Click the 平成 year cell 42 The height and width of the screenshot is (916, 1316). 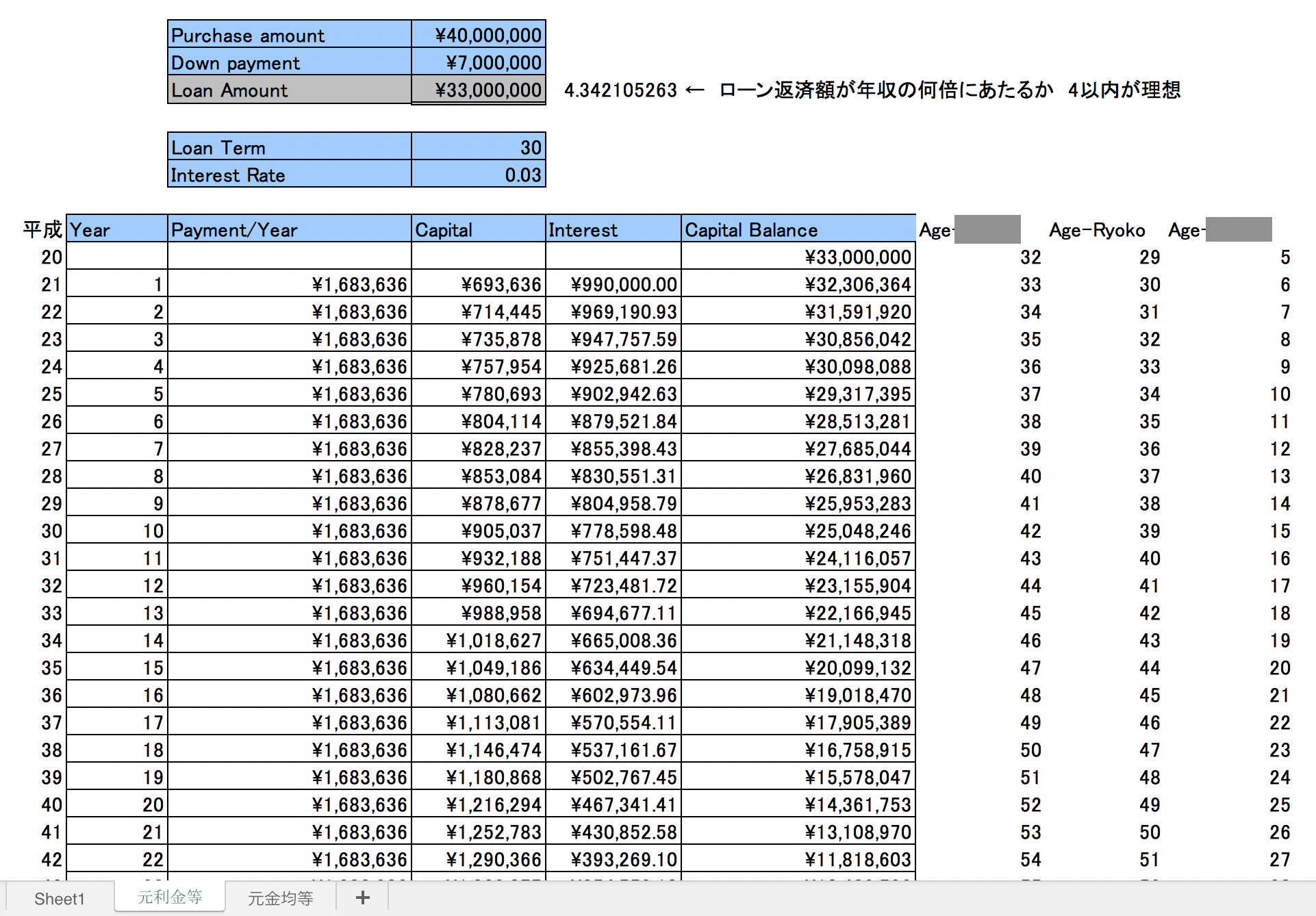tap(51, 859)
